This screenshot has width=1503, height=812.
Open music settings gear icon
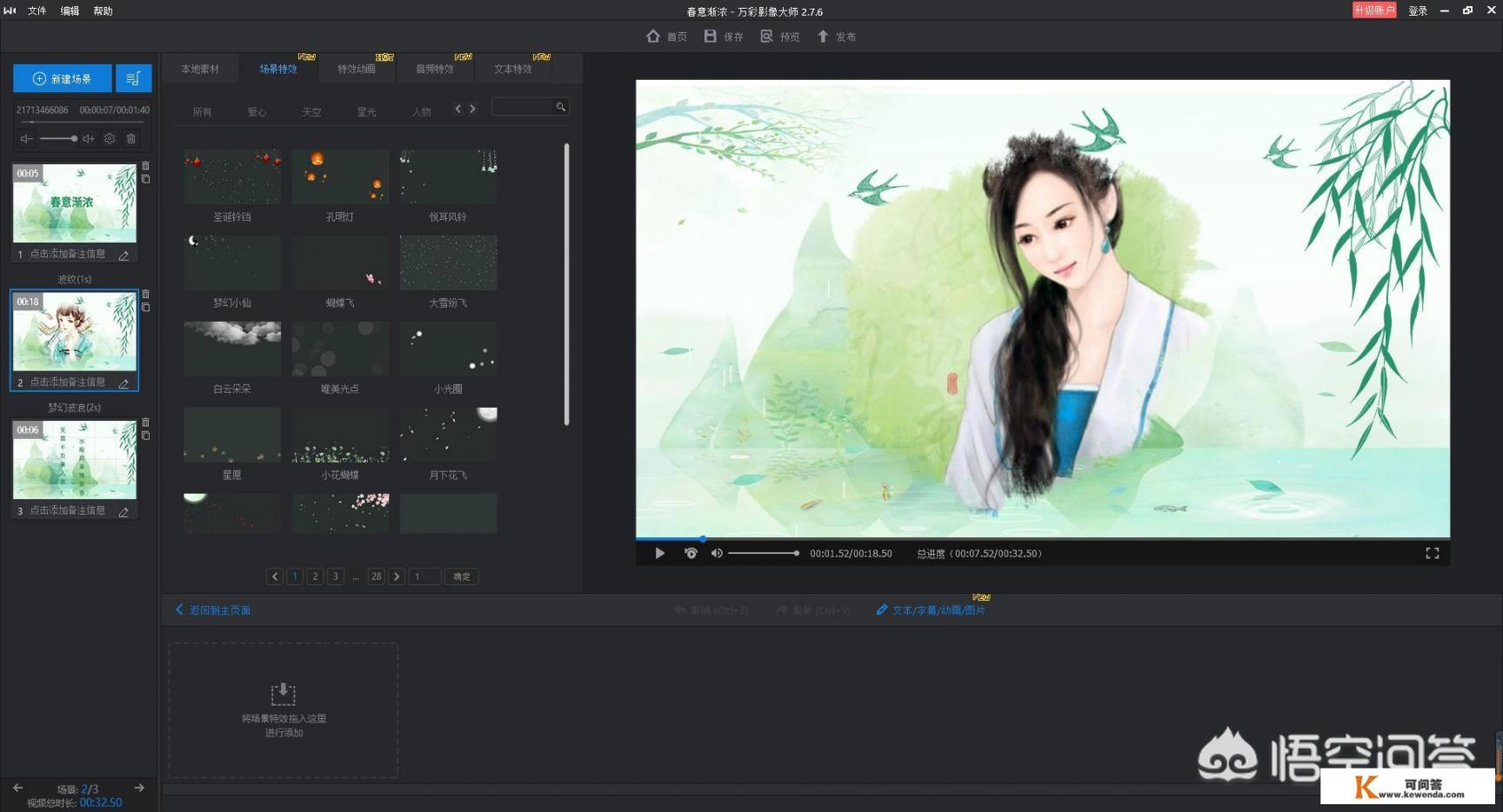pos(110,139)
